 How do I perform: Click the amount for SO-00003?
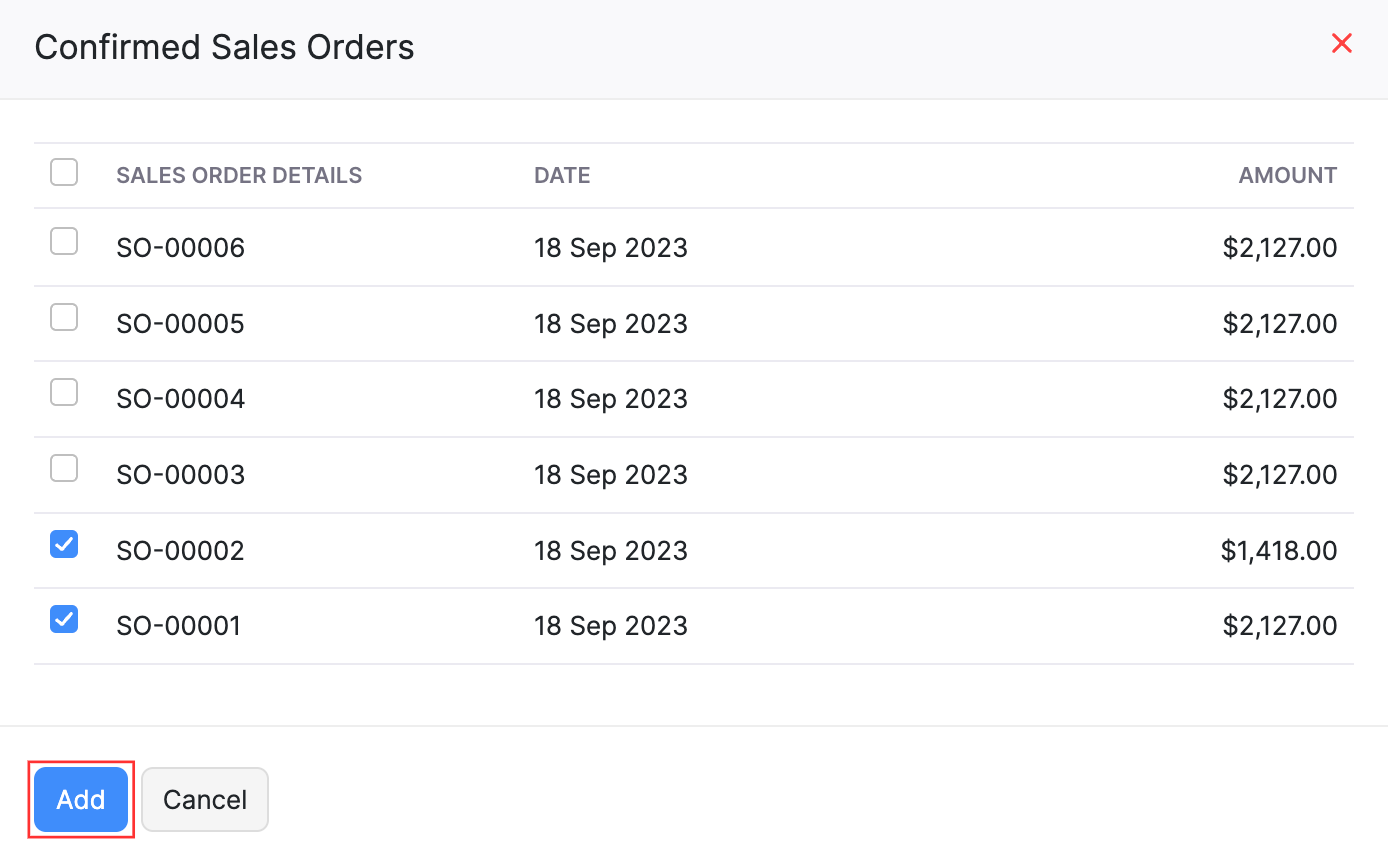(1280, 474)
